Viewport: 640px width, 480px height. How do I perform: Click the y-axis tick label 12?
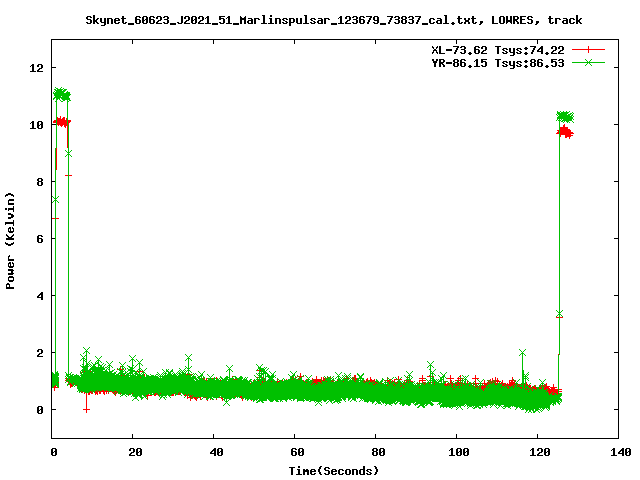(x=36, y=68)
